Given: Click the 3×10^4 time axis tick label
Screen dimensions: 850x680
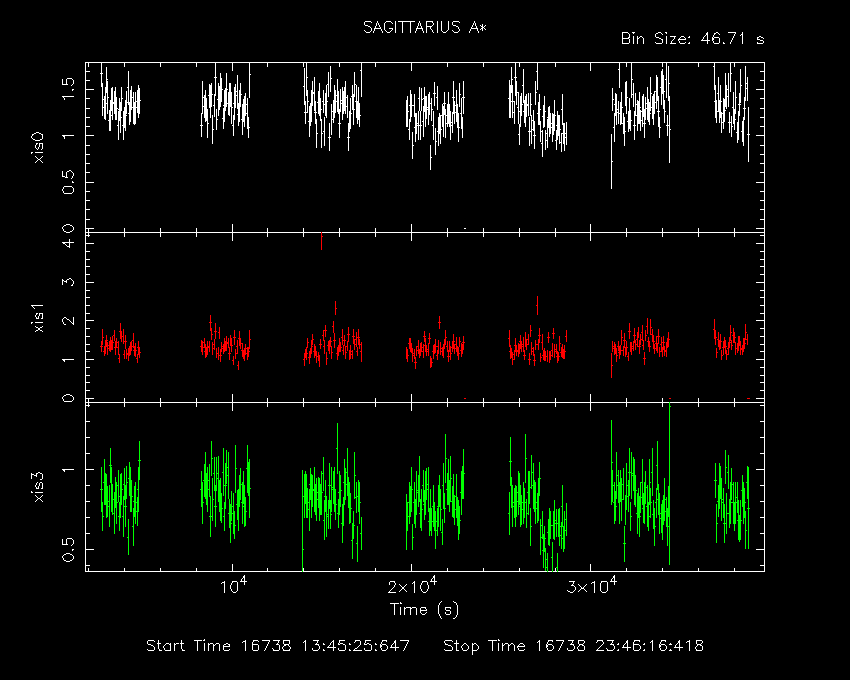Looking at the screenshot, I should [x=591, y=587].
